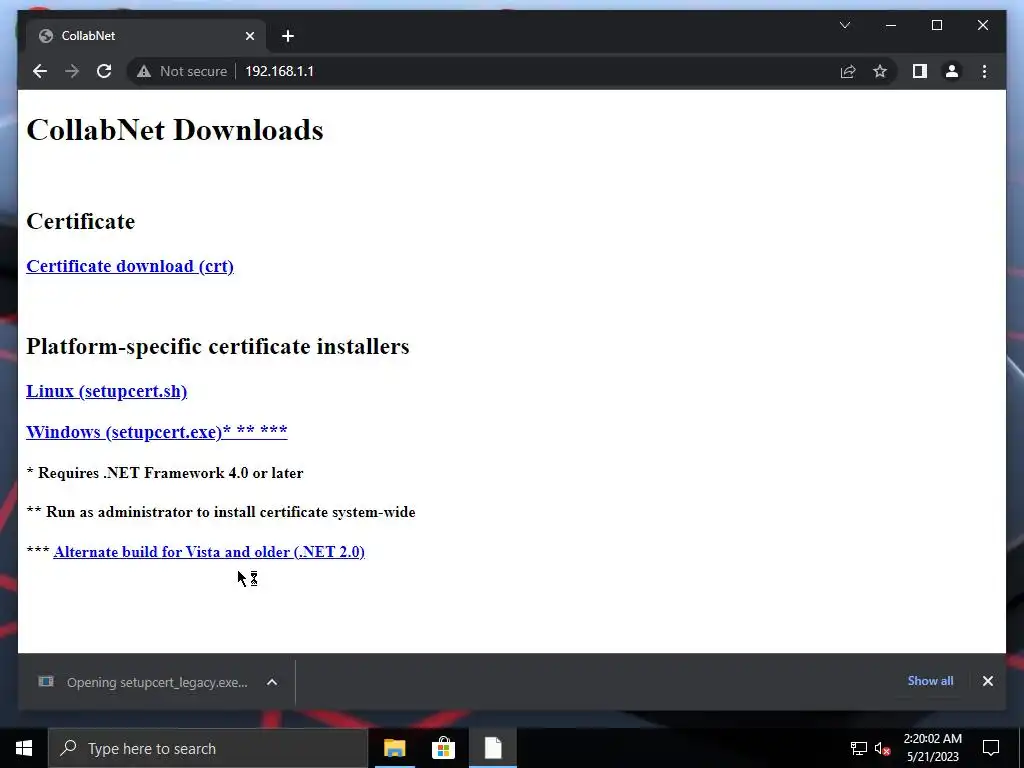This screenshot has height=768, width=1024.
Task: Open the tab search chevron
Action: [x=845, y=25]
